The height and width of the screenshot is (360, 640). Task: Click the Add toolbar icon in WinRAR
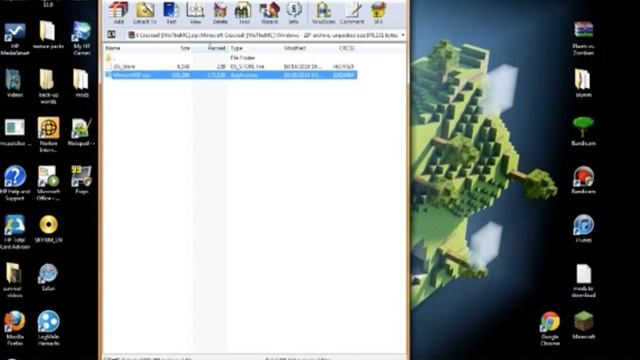pyautogui.click(x=118, y=13)
